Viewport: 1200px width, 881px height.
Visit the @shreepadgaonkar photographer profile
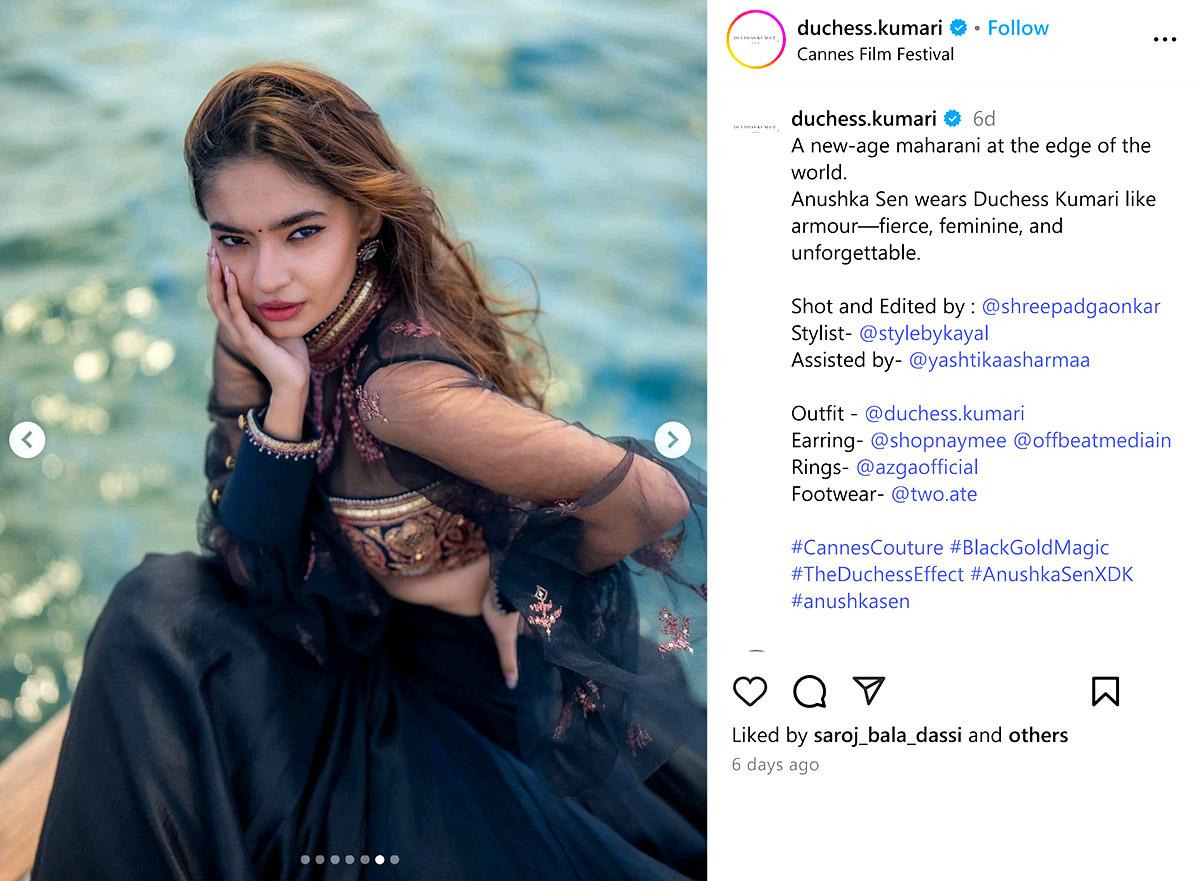coord(1071,307)
